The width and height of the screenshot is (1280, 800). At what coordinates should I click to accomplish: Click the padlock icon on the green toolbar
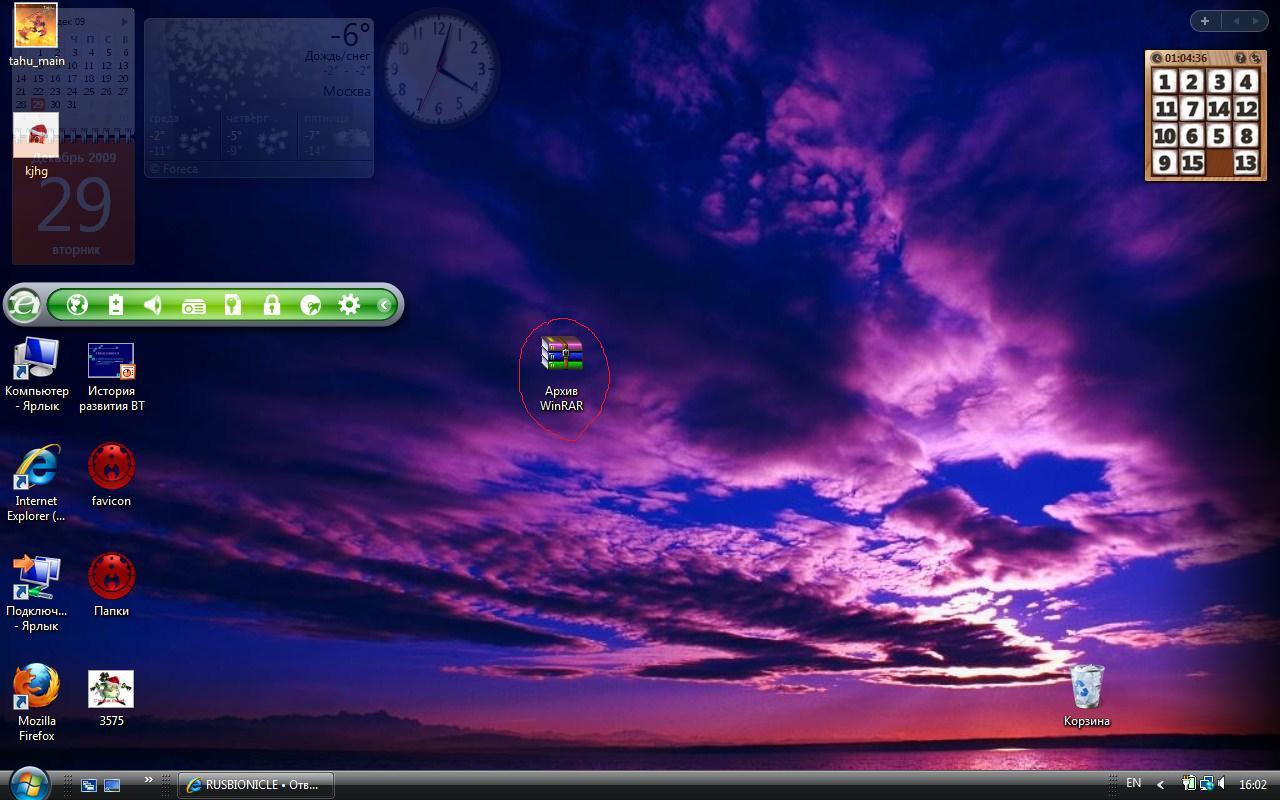tap(271, 305)
